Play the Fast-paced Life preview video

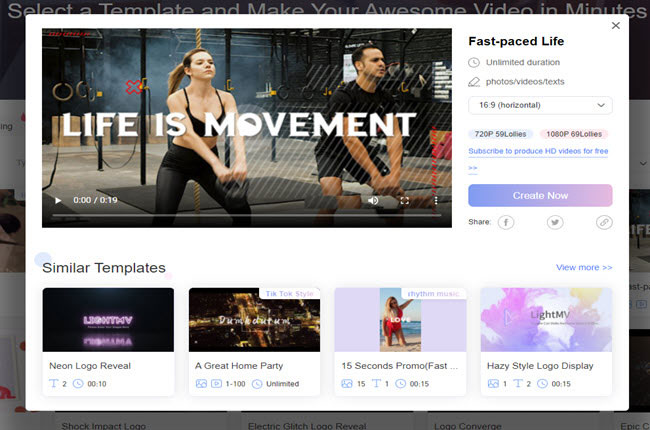58,200
